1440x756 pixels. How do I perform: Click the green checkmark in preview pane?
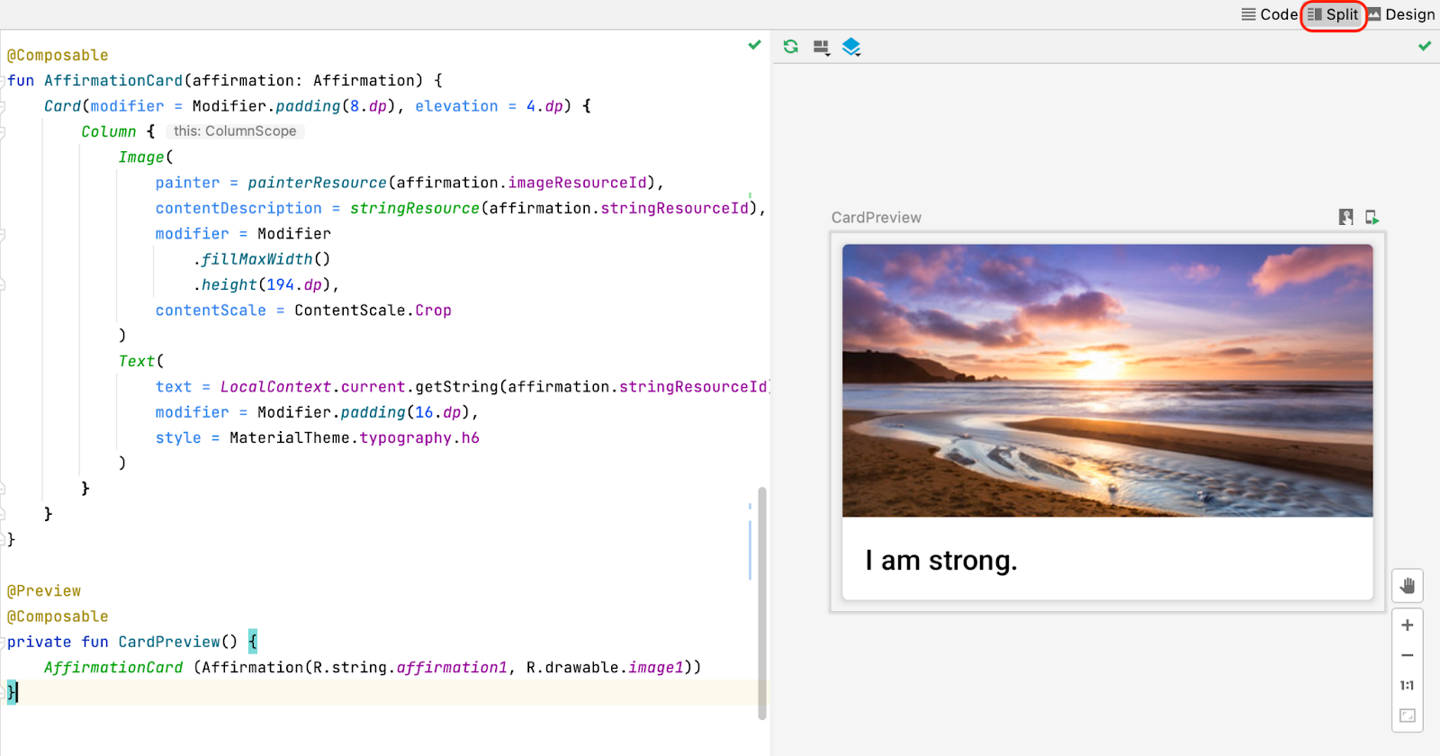[x=1425, y=46]
